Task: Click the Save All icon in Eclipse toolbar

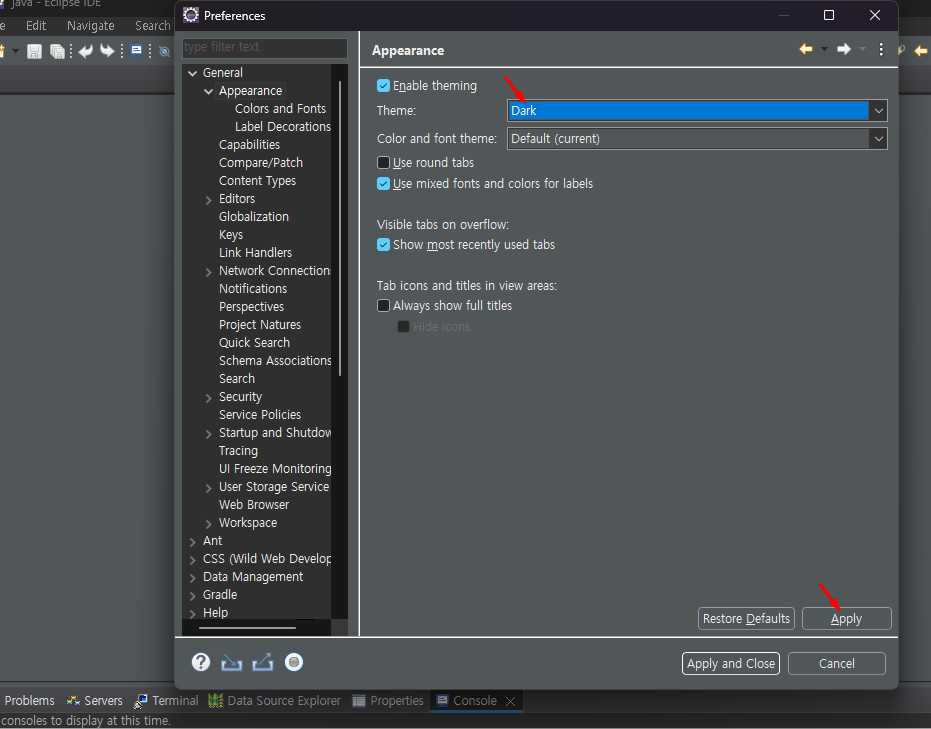Action: (57, 52)
